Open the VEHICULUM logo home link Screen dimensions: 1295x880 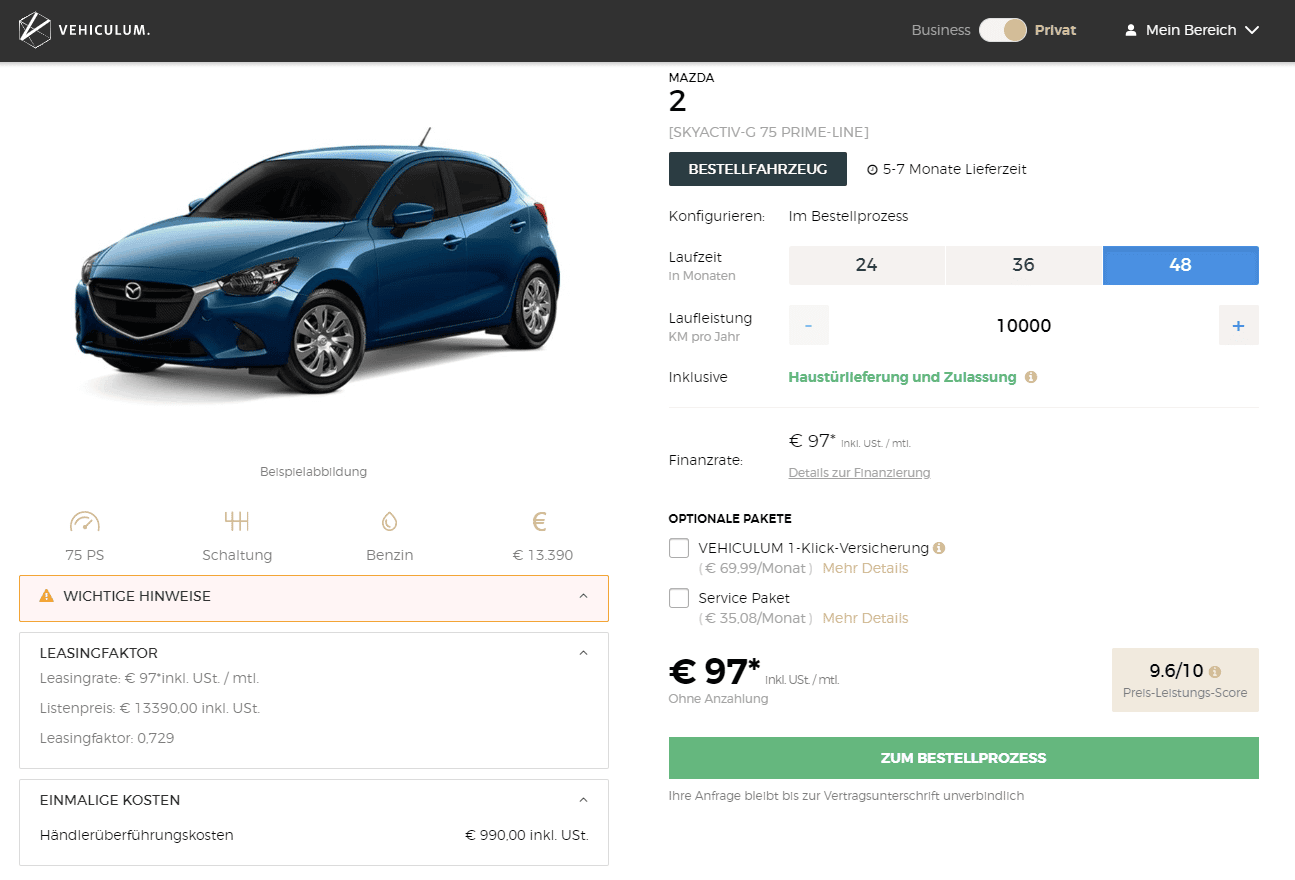click(x=84, y=30)
